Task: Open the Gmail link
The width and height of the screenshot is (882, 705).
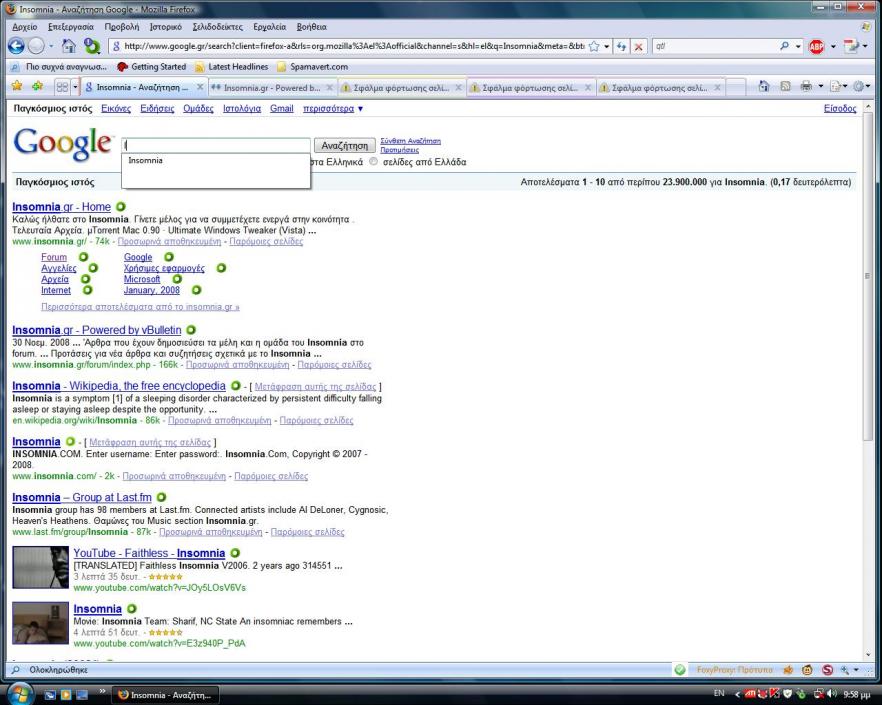Action: tap(282, 109)
